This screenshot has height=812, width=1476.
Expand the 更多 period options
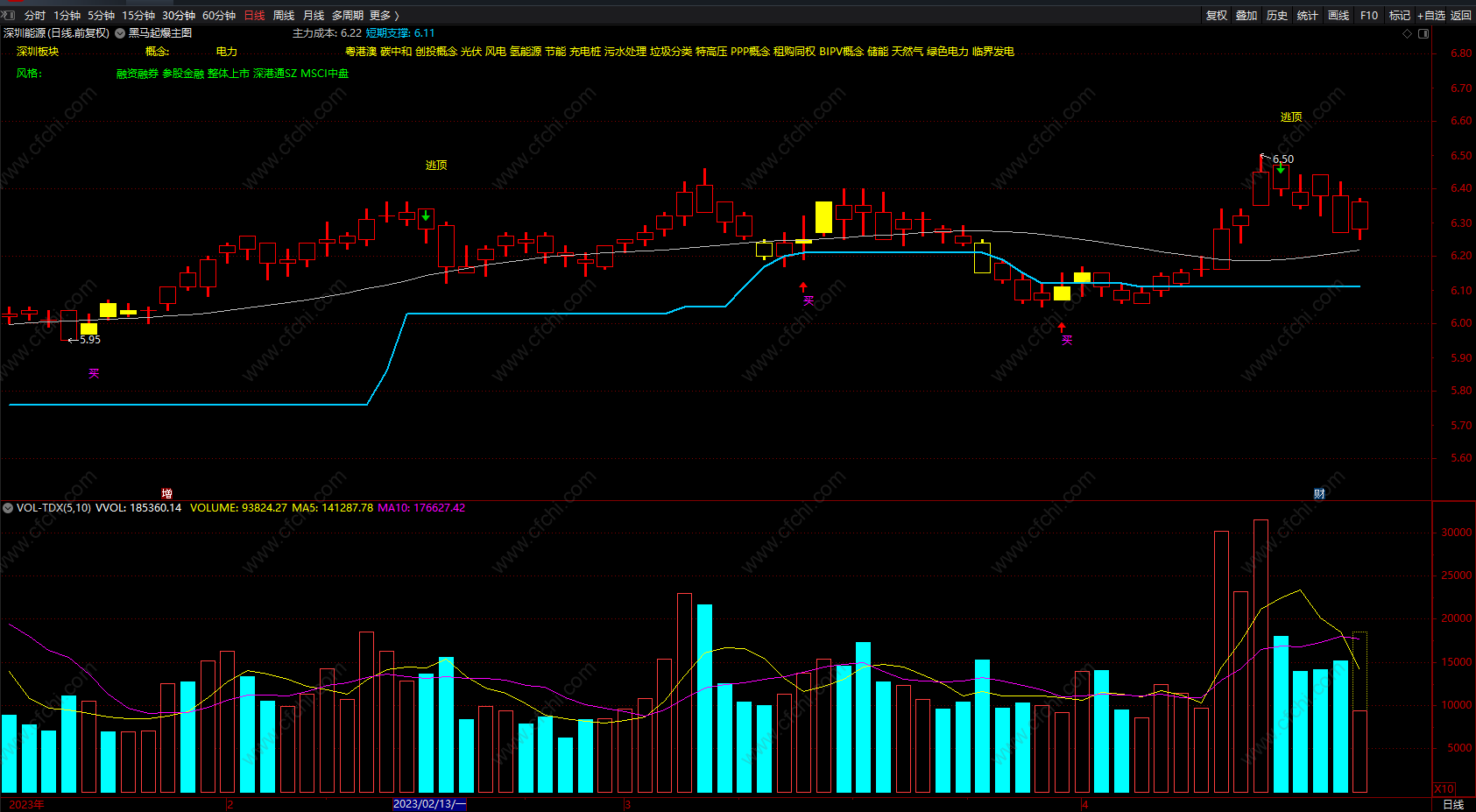coord(384,15)
